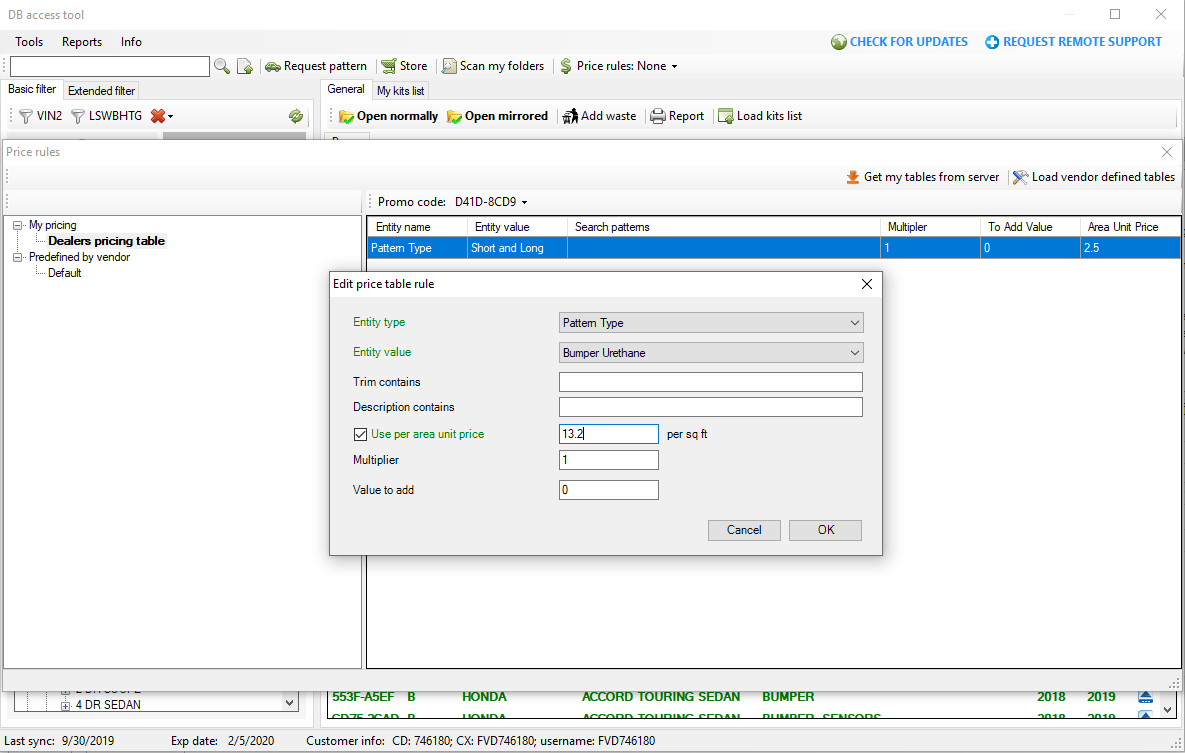Viewport: 1185px width, 753px height.
Task: Click the Check for Updates icon
Action: click(839, 42)
